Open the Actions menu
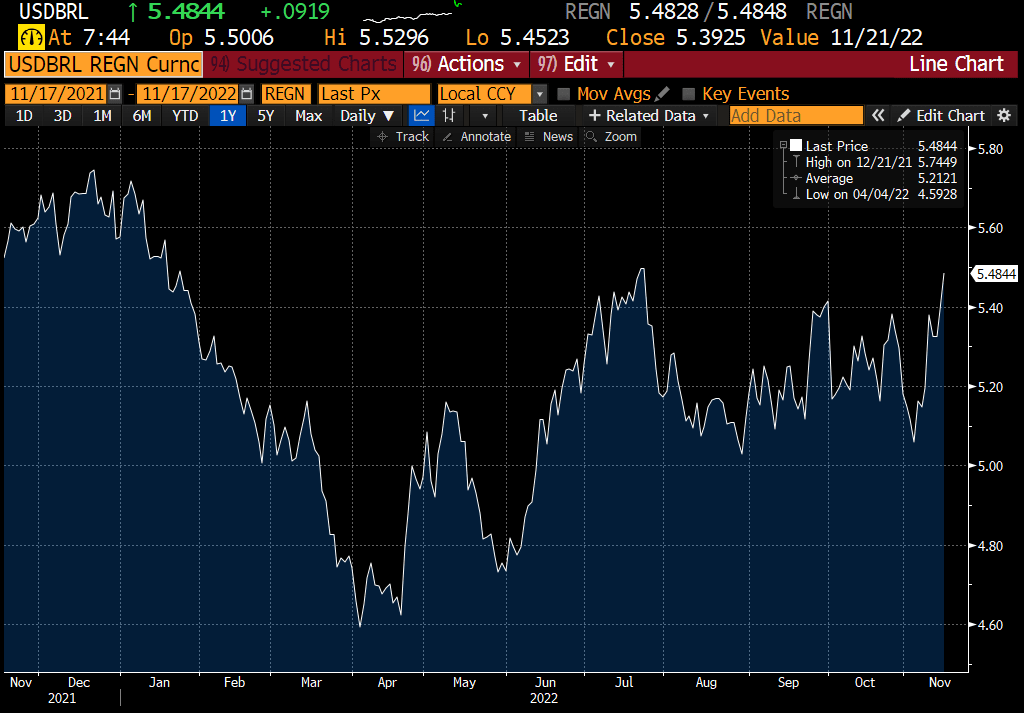The image size is (1024, 713). (x=466, y=64)
